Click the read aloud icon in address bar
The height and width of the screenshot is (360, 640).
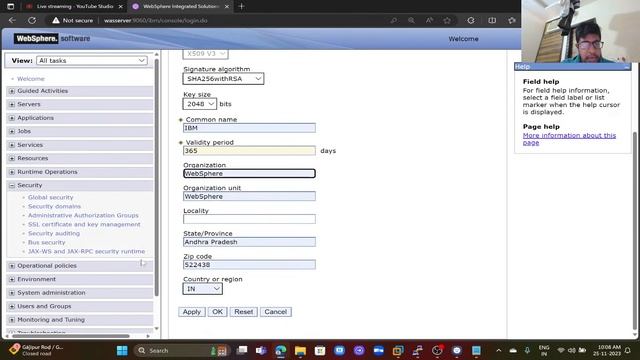429,20
